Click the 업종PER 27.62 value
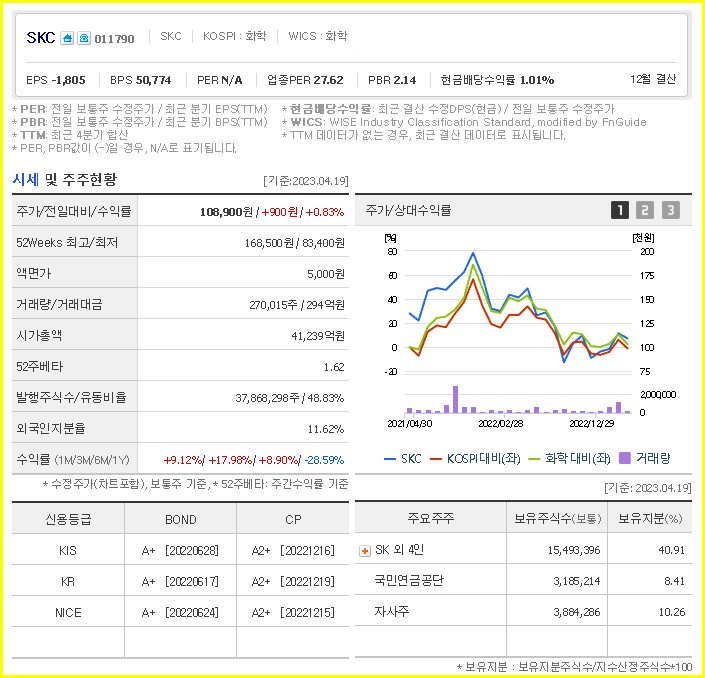 click(305, 80)
